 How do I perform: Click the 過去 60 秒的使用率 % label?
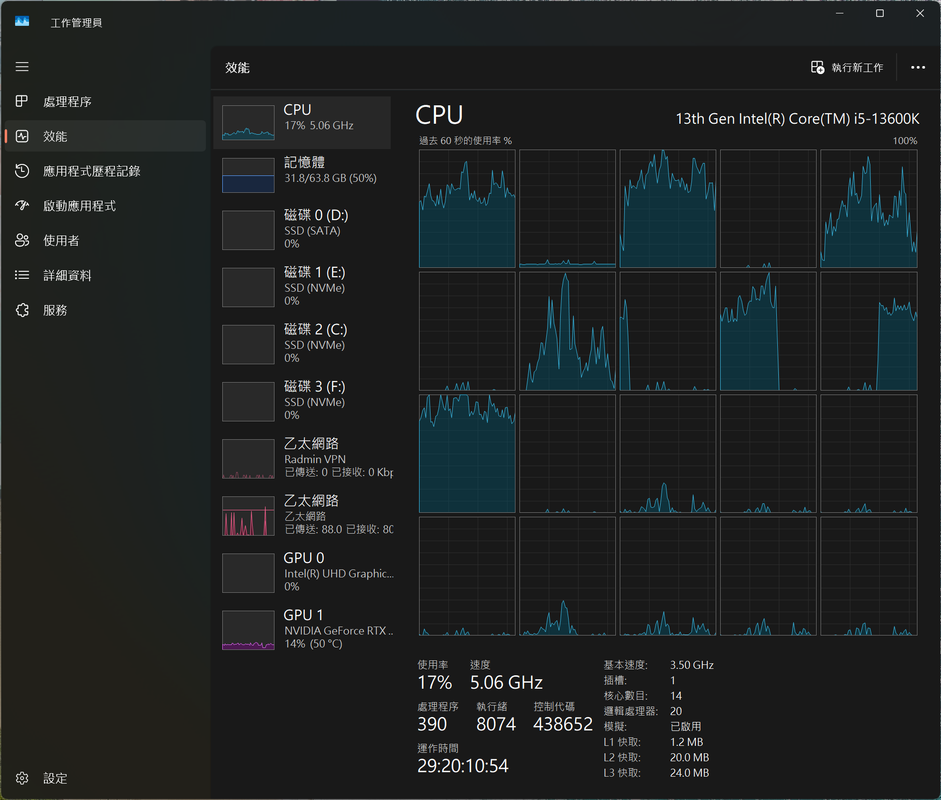(465, 140)
